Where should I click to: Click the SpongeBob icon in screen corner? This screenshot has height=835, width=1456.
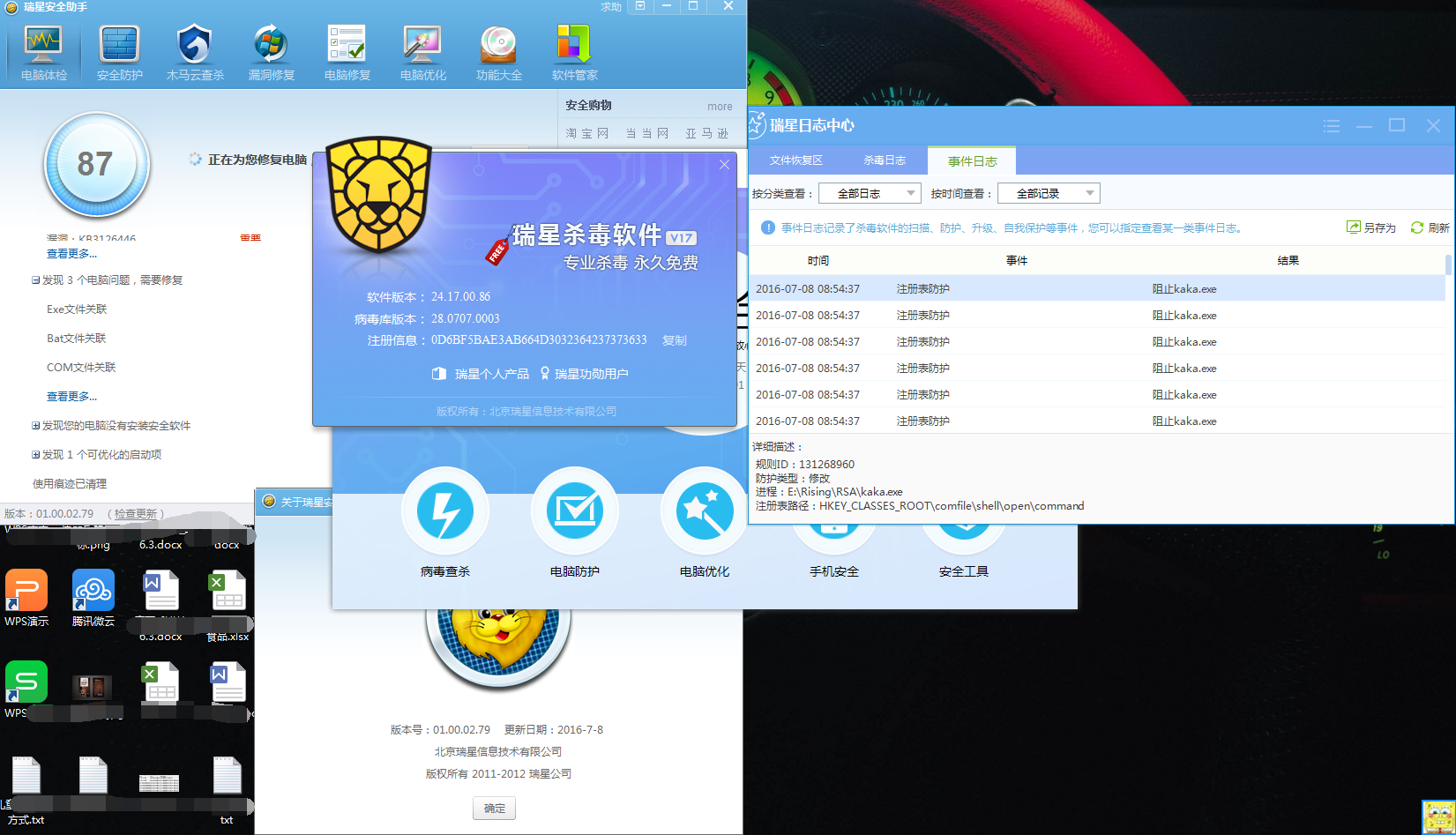(x=1438, y=817)
